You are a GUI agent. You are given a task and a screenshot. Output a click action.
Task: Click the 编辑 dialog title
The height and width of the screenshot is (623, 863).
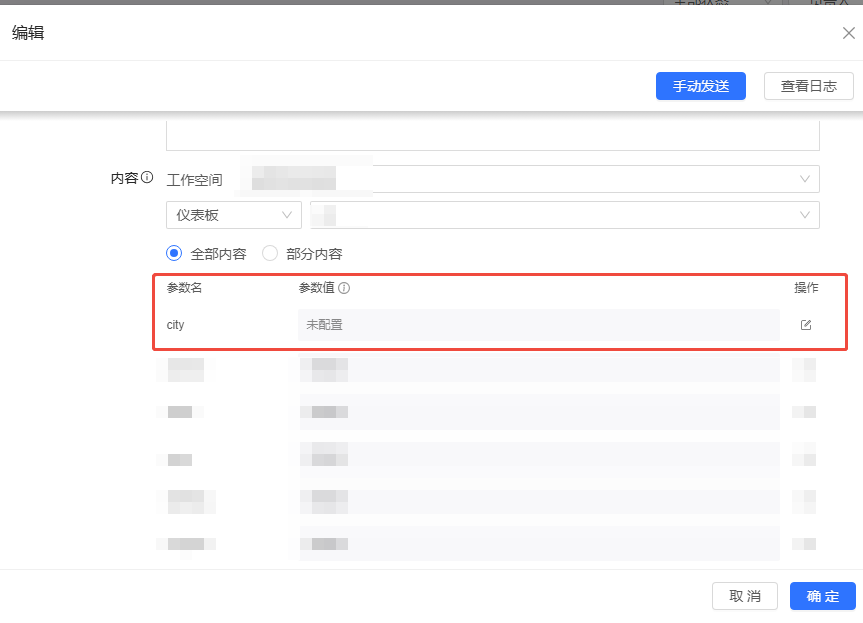(28, 34)
